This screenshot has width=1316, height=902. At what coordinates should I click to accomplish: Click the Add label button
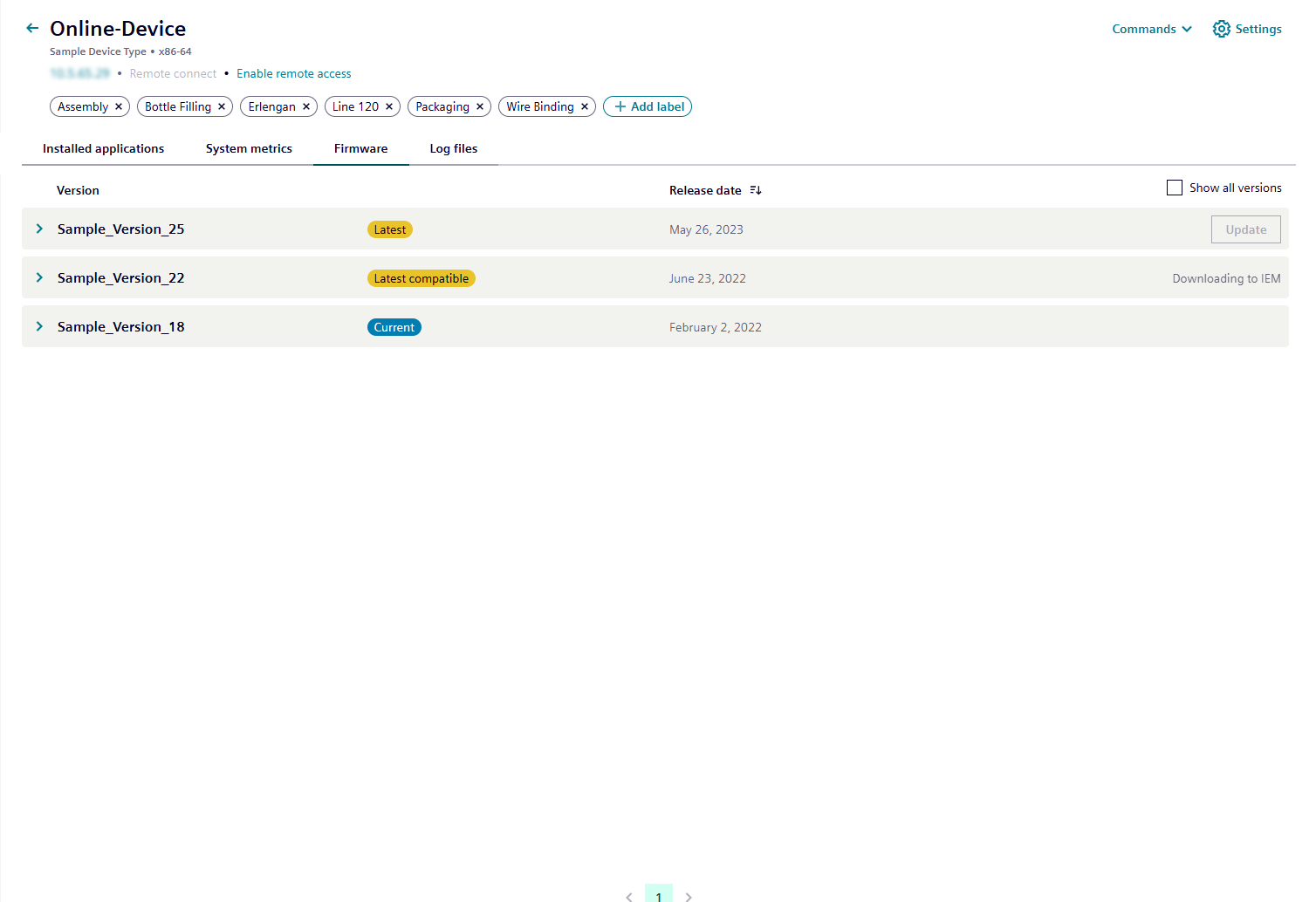coord(648,106)
